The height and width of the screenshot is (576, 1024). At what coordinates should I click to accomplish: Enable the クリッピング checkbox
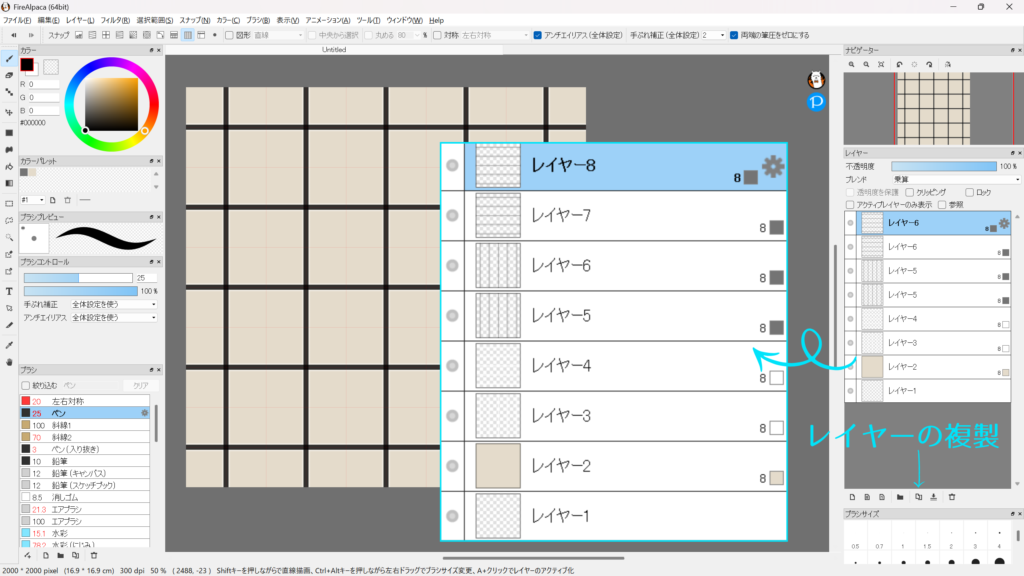[x=909, y=192]
